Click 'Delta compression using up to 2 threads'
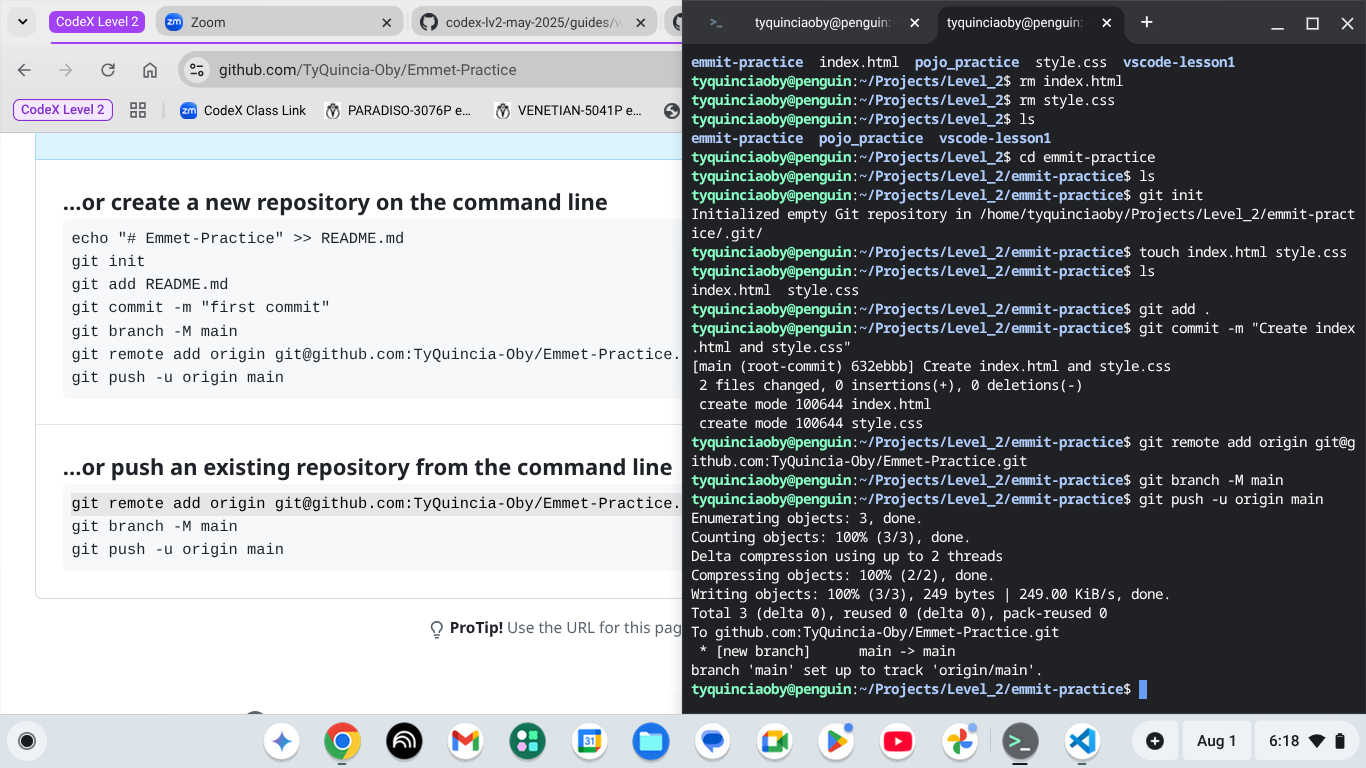 click(x=846, y=556)
